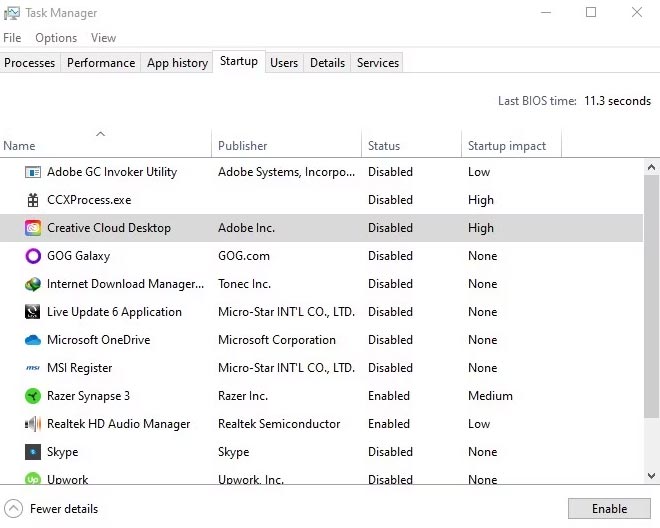This screenshot has width=660, height=528.
Task: Select the Razer Synapse 3 entry name
Action: (x=88, y=396)
